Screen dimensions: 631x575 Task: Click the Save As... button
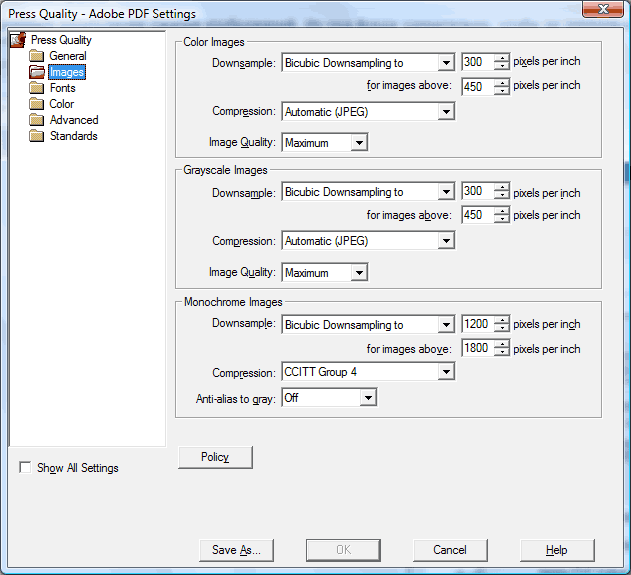click(x=236, y=550)
